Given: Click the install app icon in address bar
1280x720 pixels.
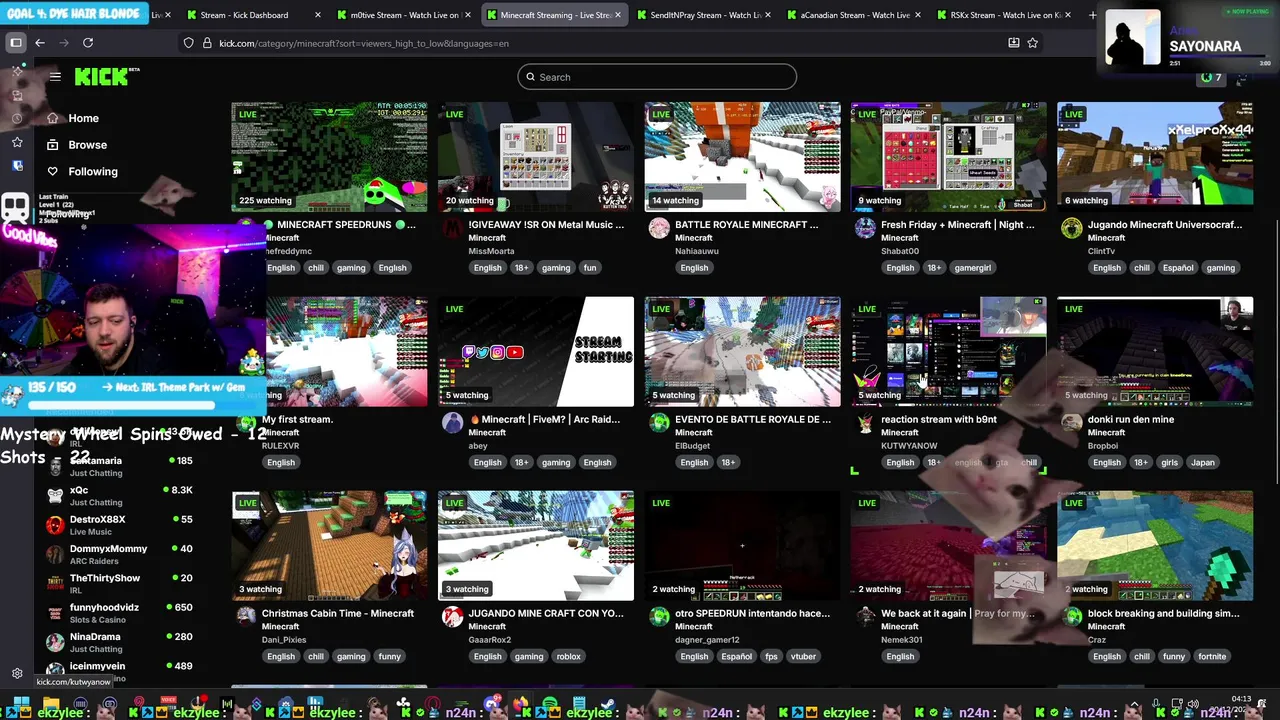Looking at the screenshot, I should [x=1013, y=43].
